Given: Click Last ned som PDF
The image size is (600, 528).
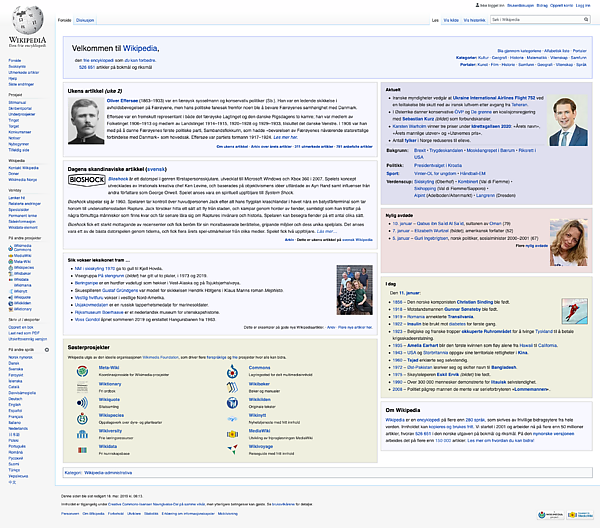Looking at the screenshot, I should [x=23, y=333].
